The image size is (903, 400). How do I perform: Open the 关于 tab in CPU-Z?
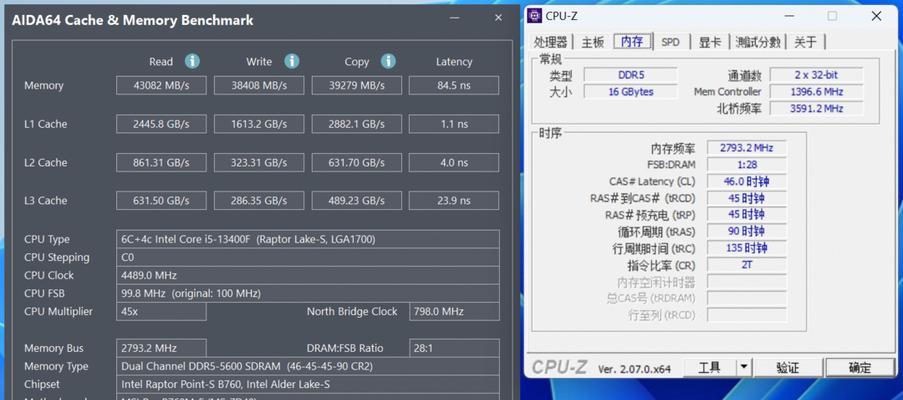[806, 42]
